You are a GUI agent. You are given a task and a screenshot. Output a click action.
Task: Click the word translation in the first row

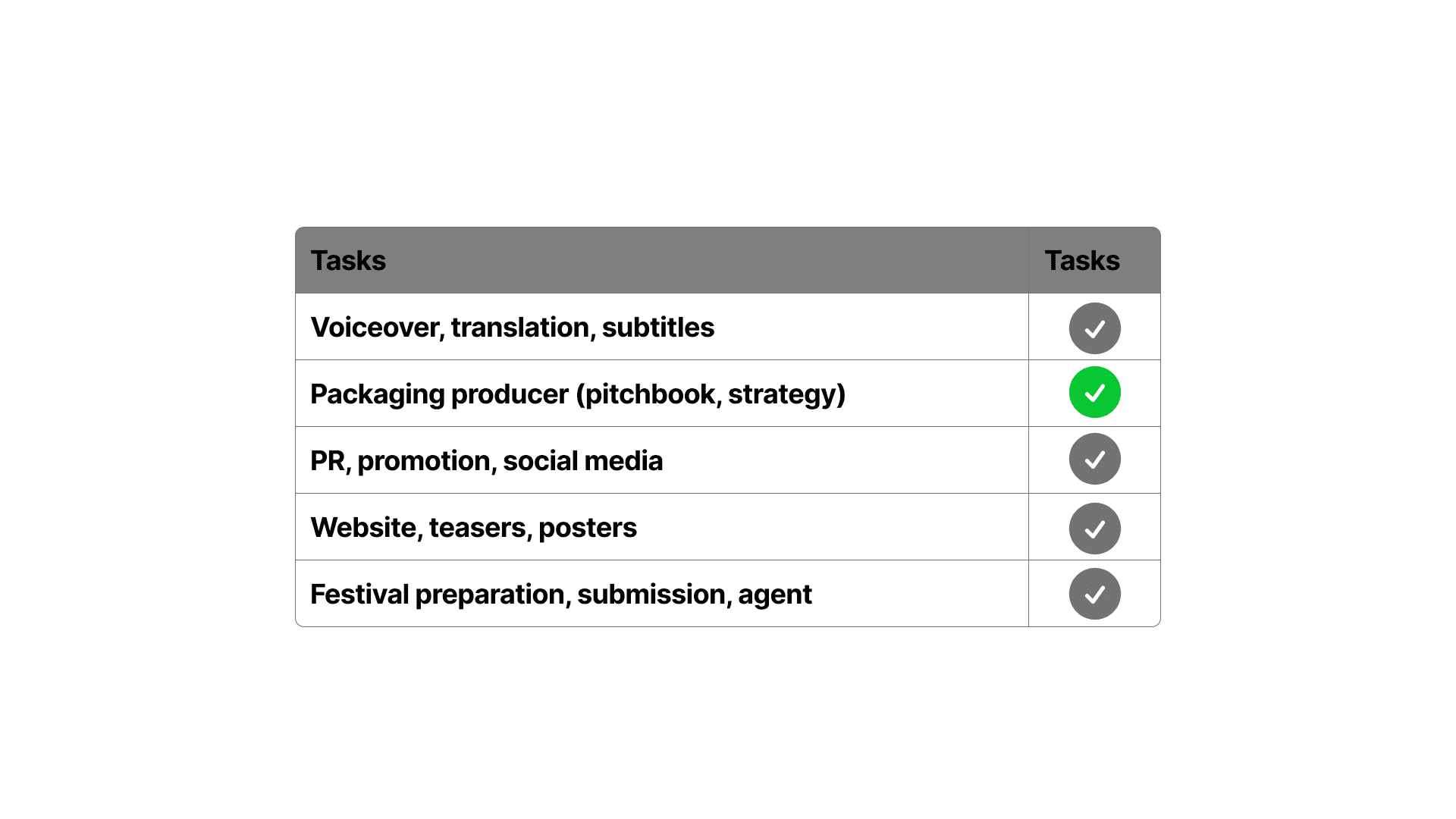tap(520, 328)
